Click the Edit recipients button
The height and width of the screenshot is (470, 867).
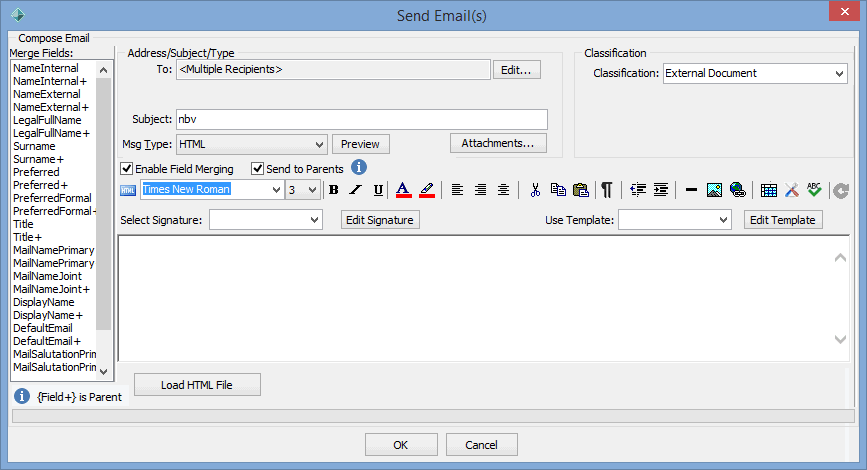pyautogui.click(x=516, y=70)
